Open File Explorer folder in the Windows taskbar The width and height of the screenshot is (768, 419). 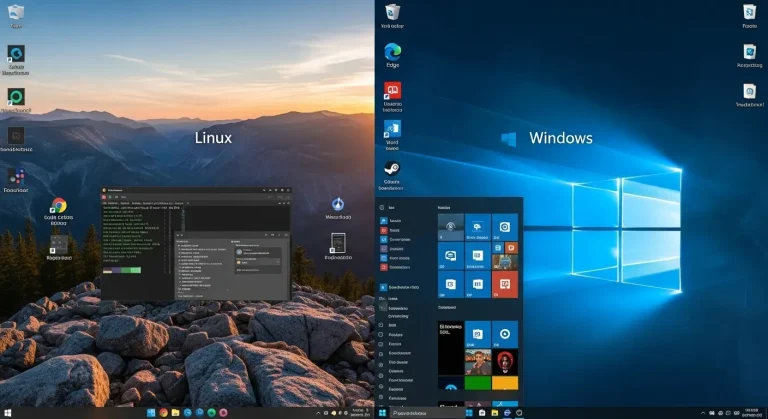[495, 413]
